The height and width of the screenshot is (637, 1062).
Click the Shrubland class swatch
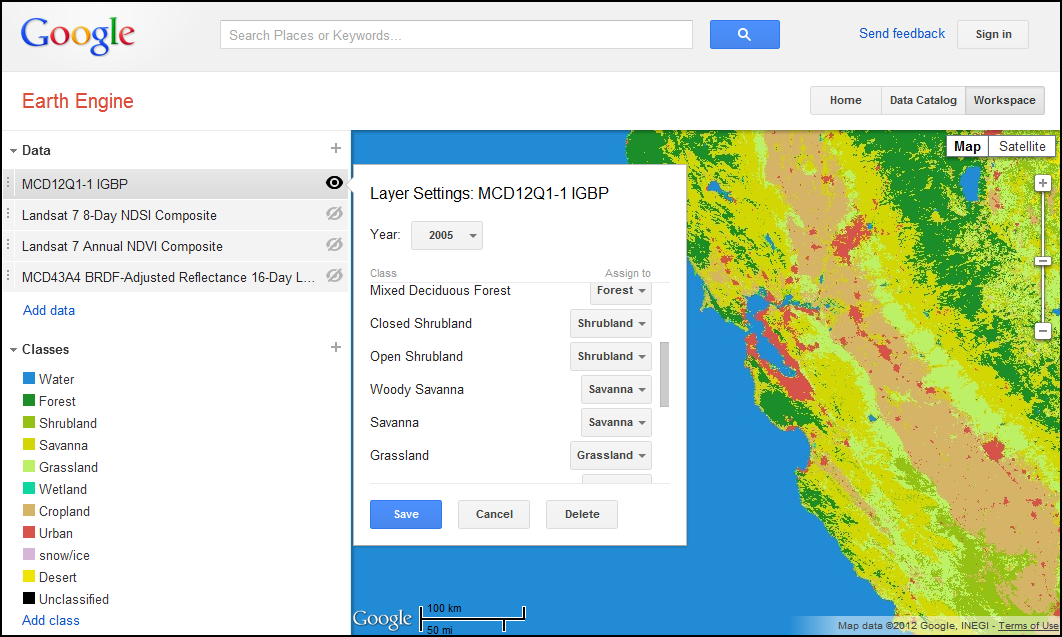pos(28,422)
